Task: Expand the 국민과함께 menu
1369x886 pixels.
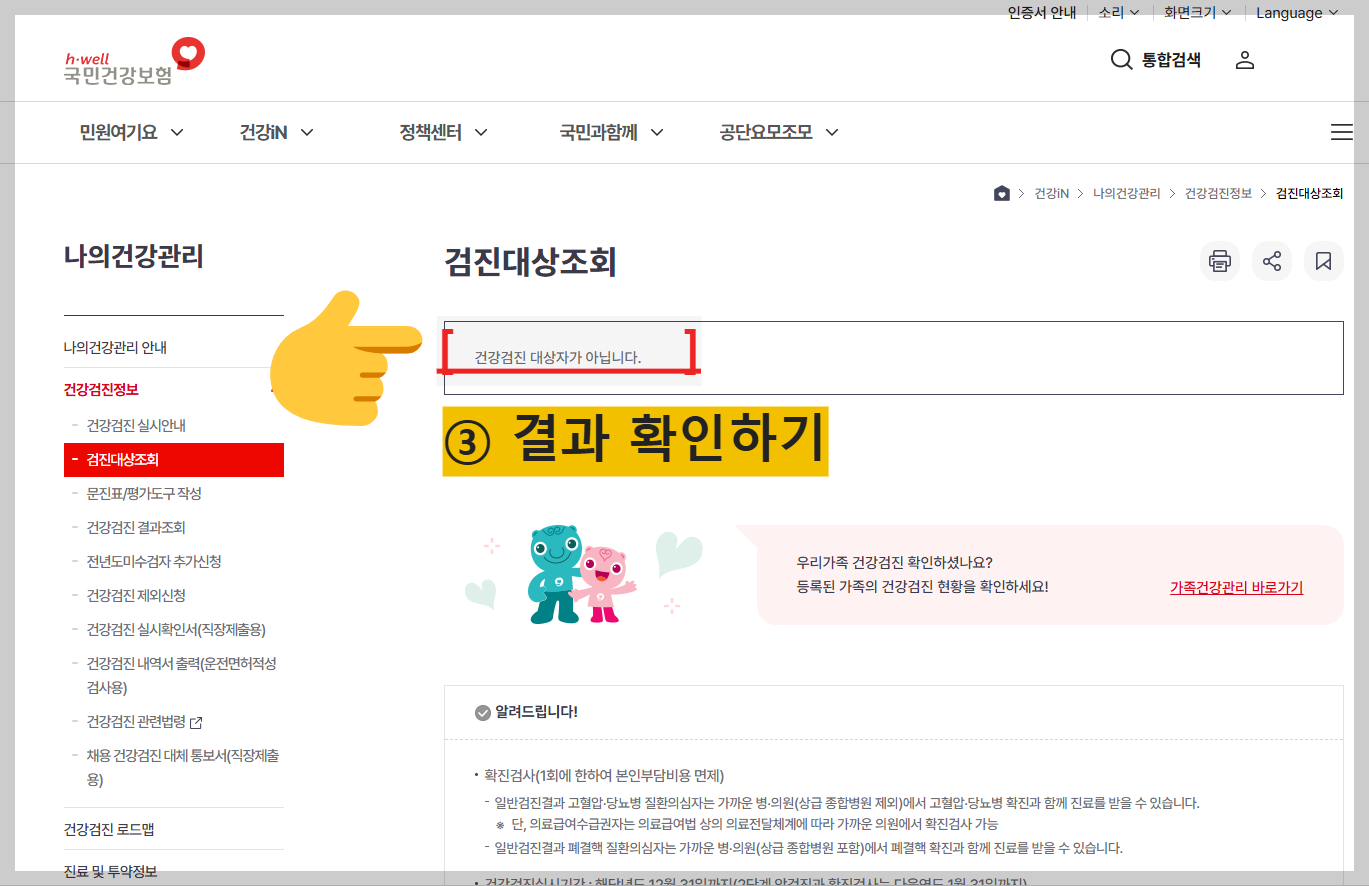Action: coord(611,132)
